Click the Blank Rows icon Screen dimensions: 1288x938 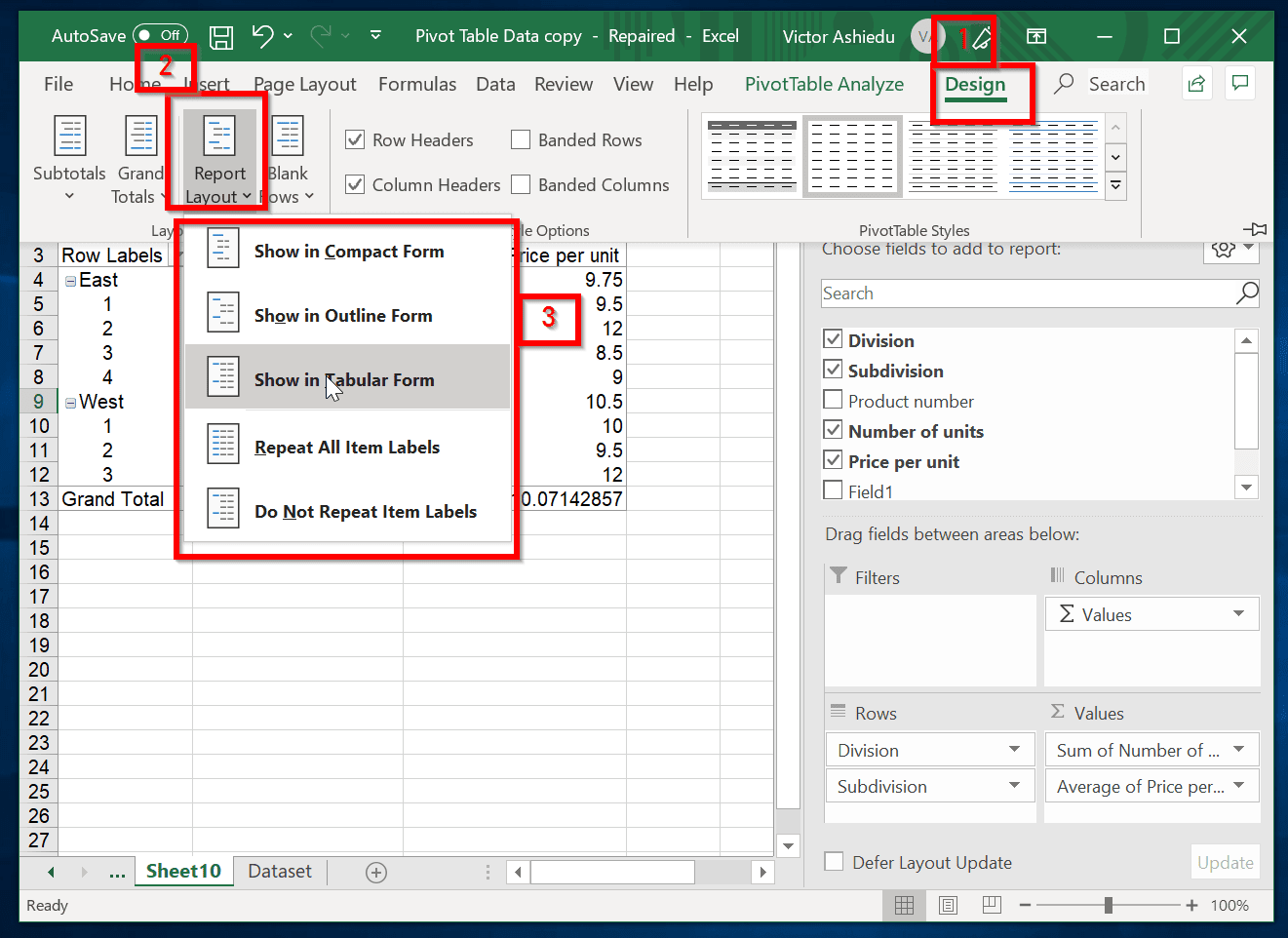click(x=289, y=137)
